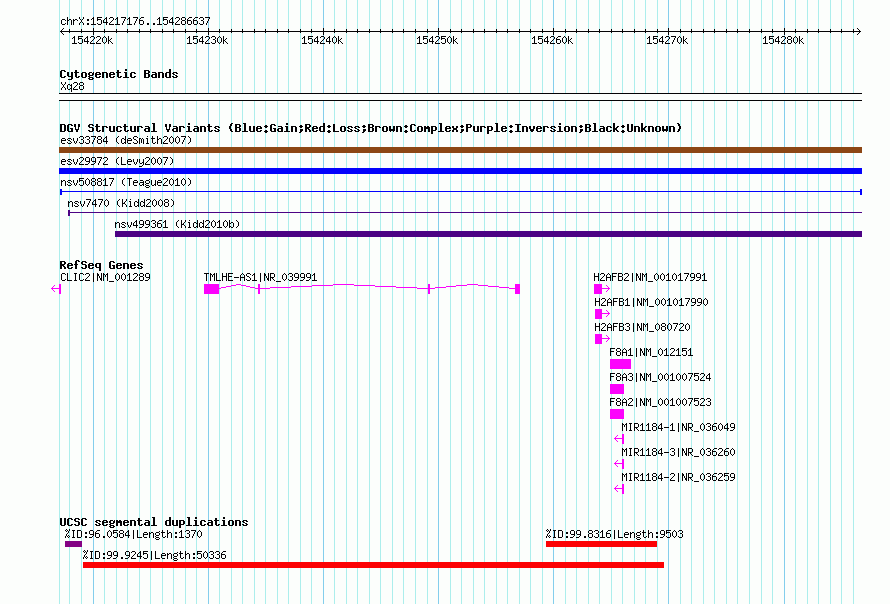Select the MIR1184-3 microRNA arrow glyph
890x604 pixels.
pyautogui.click(x=619, y=464)
